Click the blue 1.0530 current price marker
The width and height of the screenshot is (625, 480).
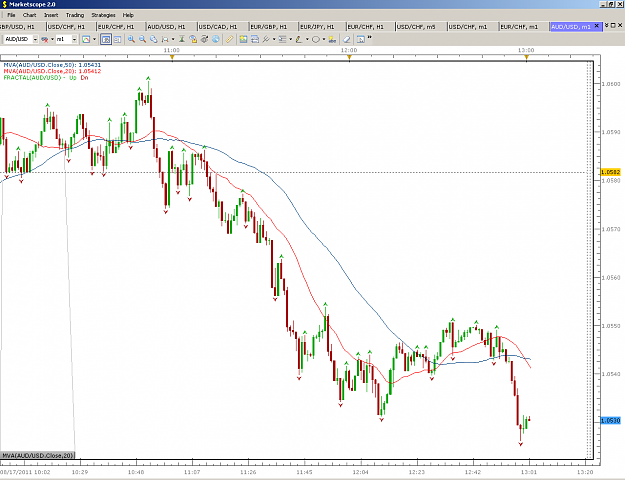pos(611,421)
